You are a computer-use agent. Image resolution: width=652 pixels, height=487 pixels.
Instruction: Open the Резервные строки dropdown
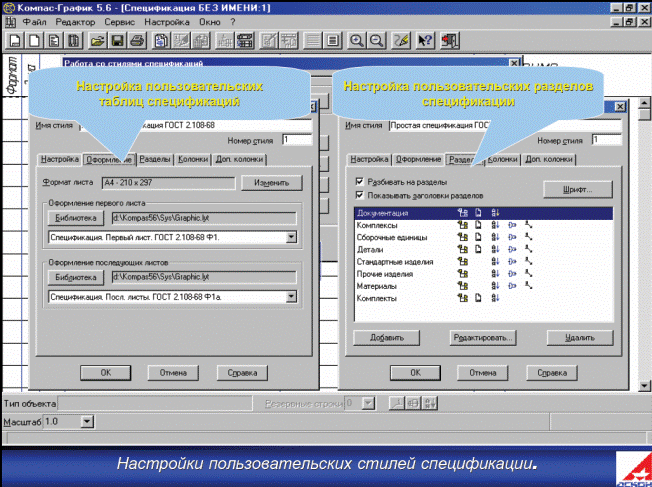click(368, 403)
